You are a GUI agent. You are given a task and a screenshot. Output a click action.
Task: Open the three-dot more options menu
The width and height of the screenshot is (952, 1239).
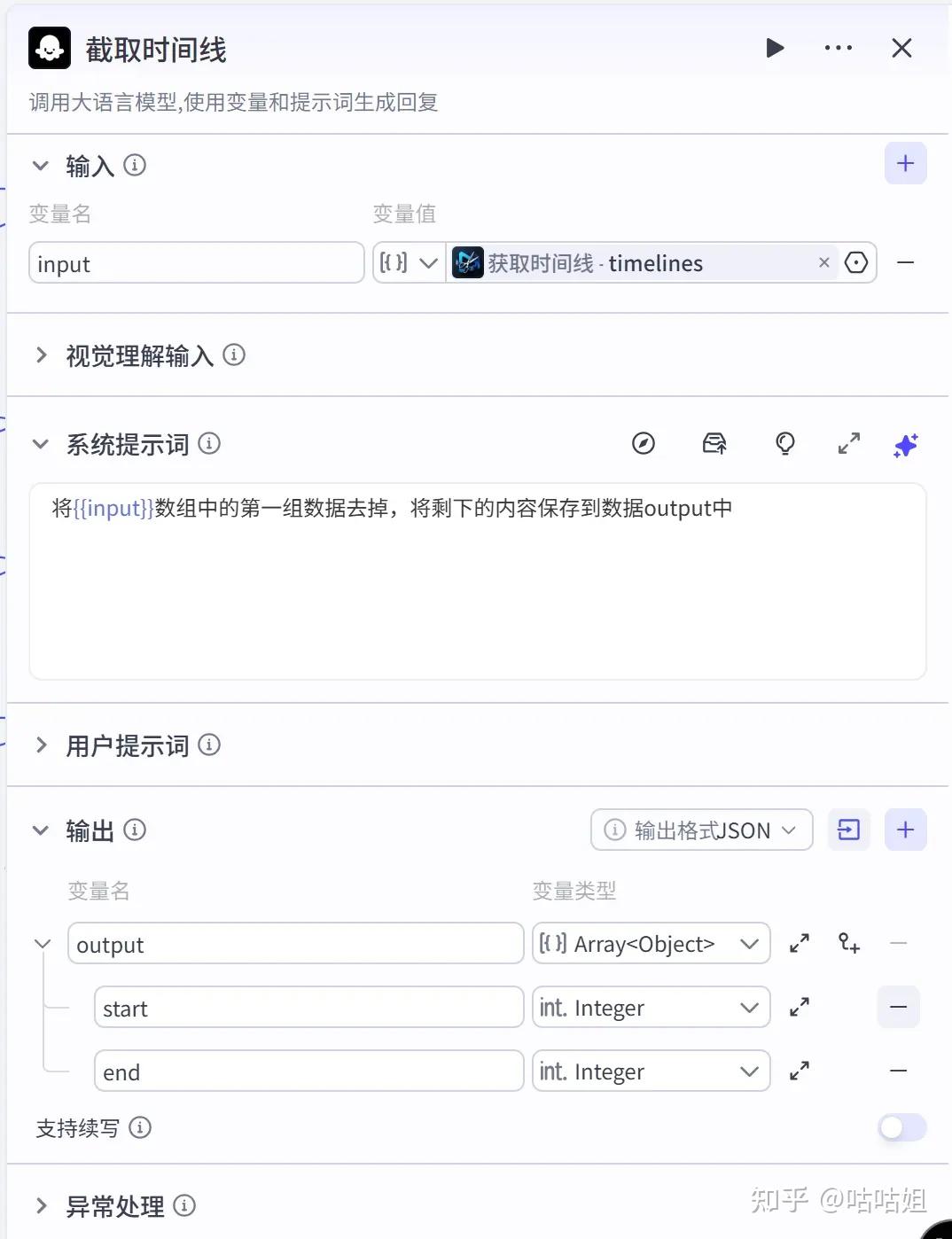838,48
